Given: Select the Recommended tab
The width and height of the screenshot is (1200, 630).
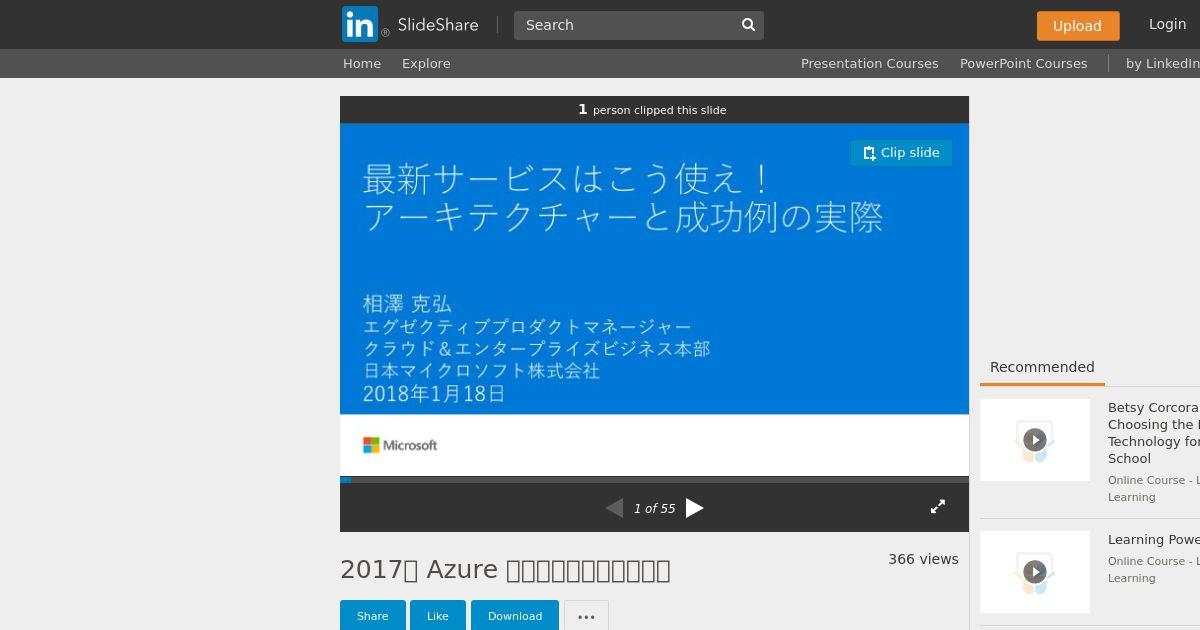Looking at the screenshot, I should 1042,367.
